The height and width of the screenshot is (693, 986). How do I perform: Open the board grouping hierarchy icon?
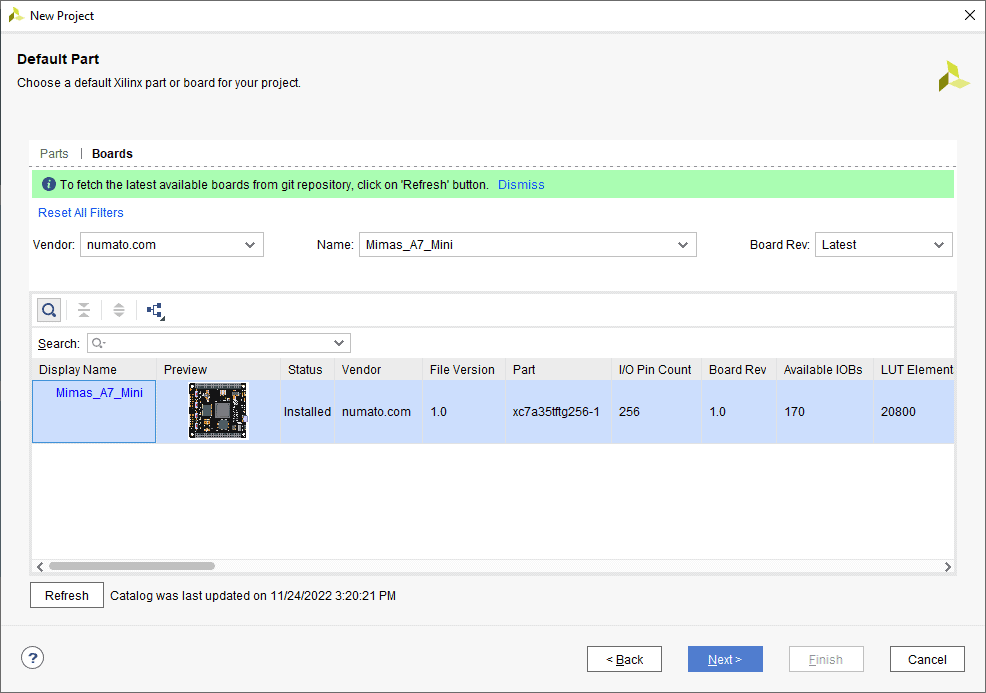[155, 311]
